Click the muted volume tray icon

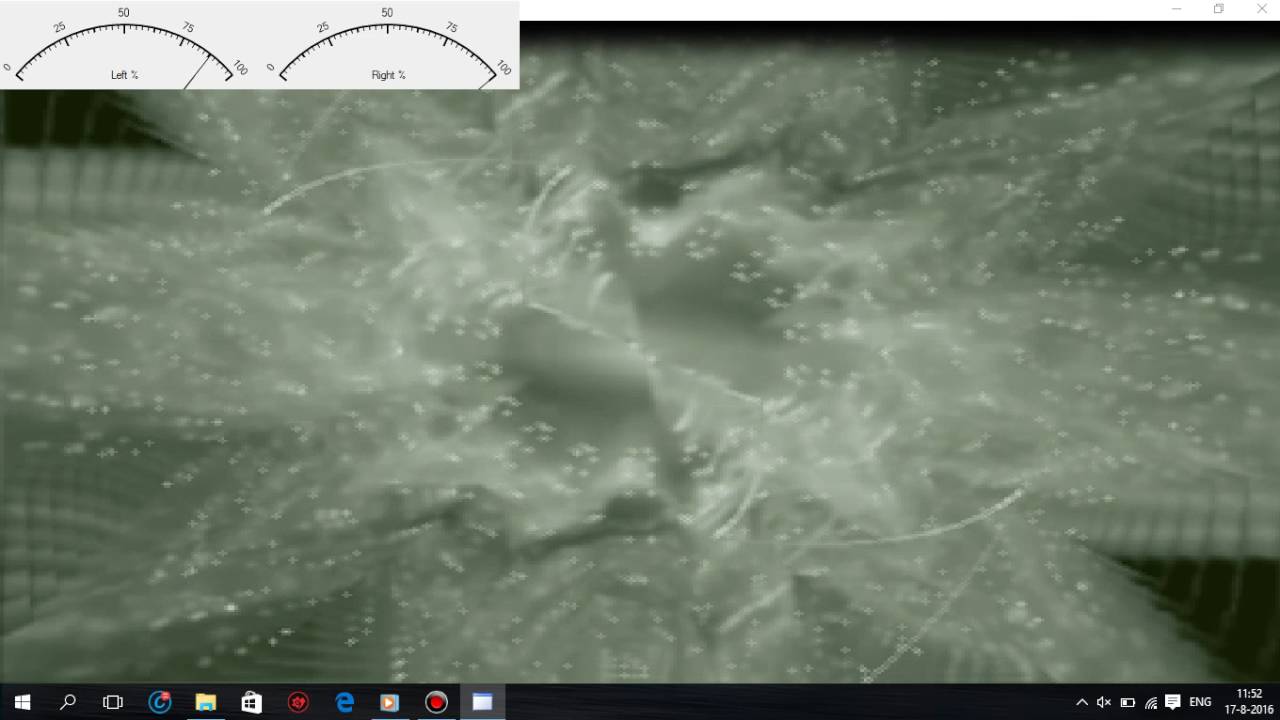click(1104, 703)
